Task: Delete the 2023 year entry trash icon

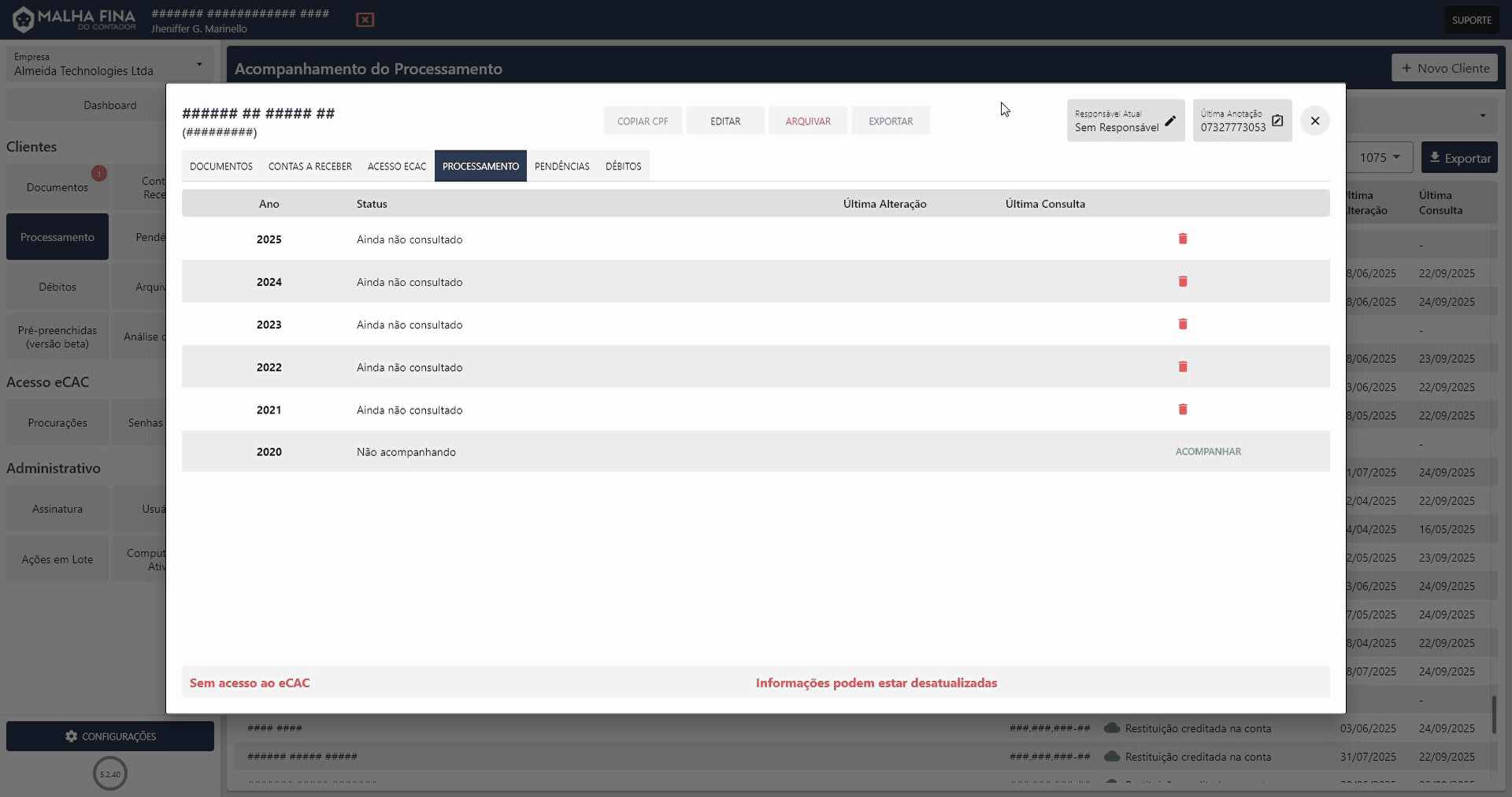Action: 1182,324
